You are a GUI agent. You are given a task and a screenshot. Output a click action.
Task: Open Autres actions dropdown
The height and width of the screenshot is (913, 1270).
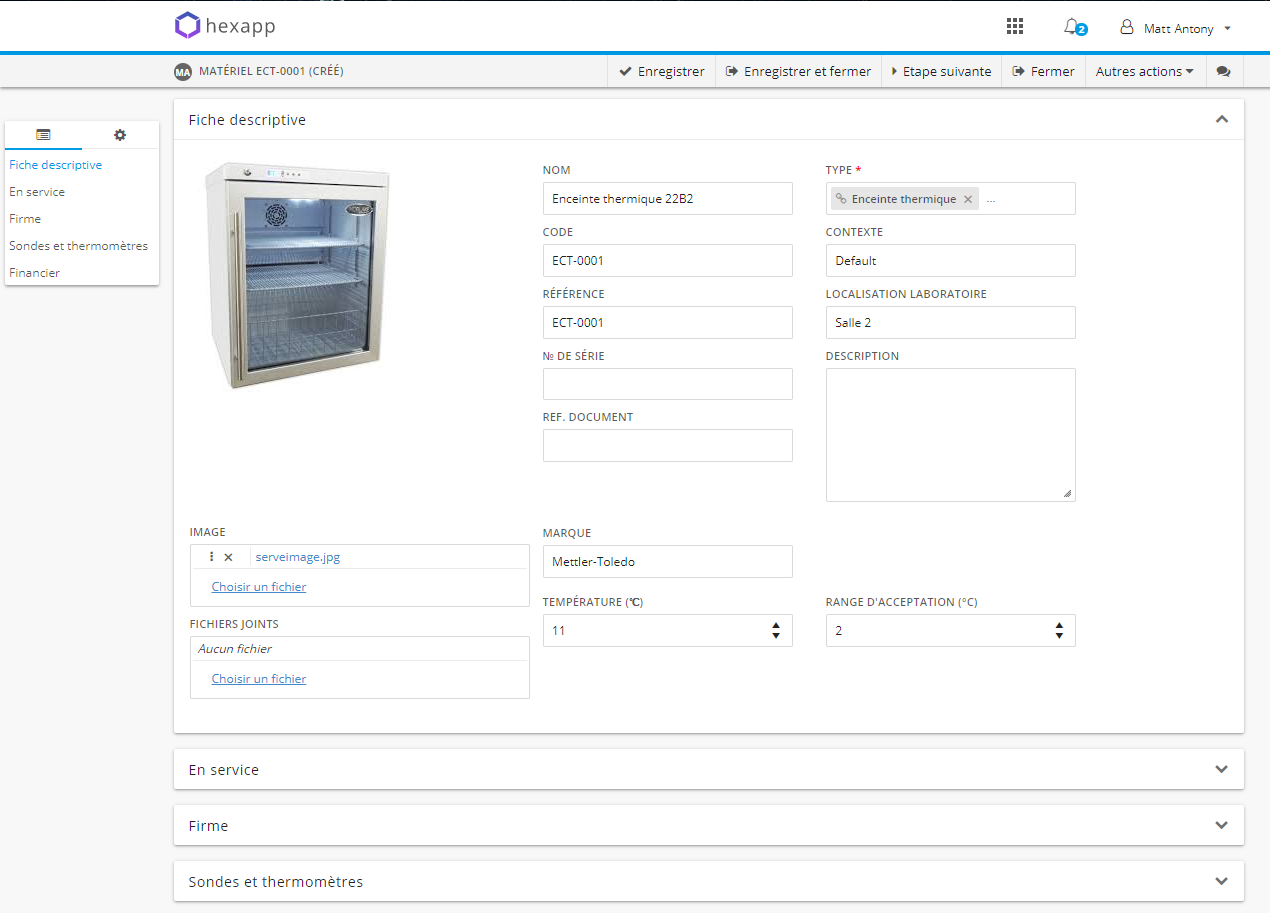coord(1145,72)
